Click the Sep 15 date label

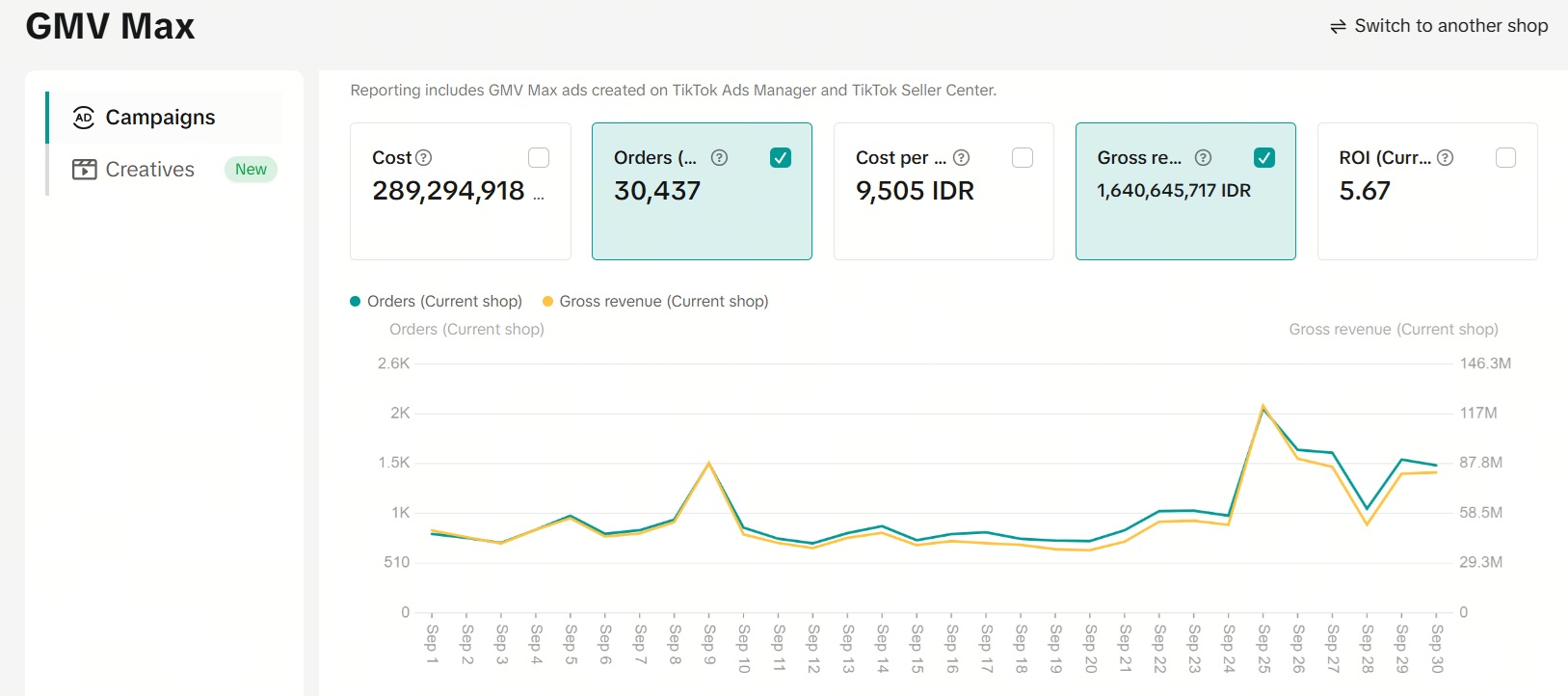point(917,648)
